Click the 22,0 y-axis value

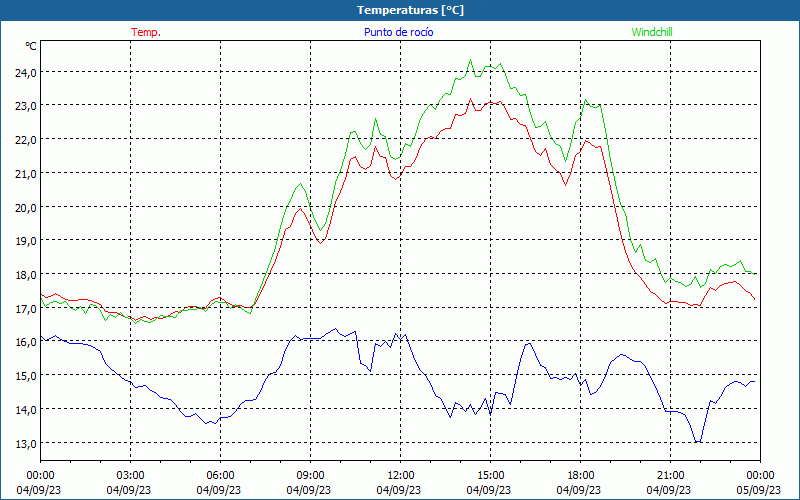(x=26, y=140)
